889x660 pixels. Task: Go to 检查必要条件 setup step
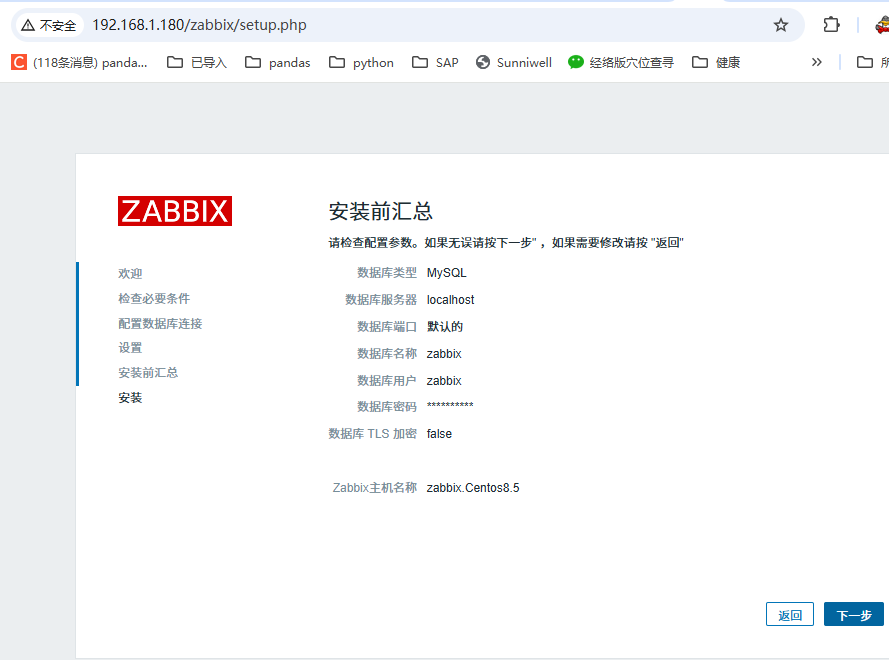153,299
